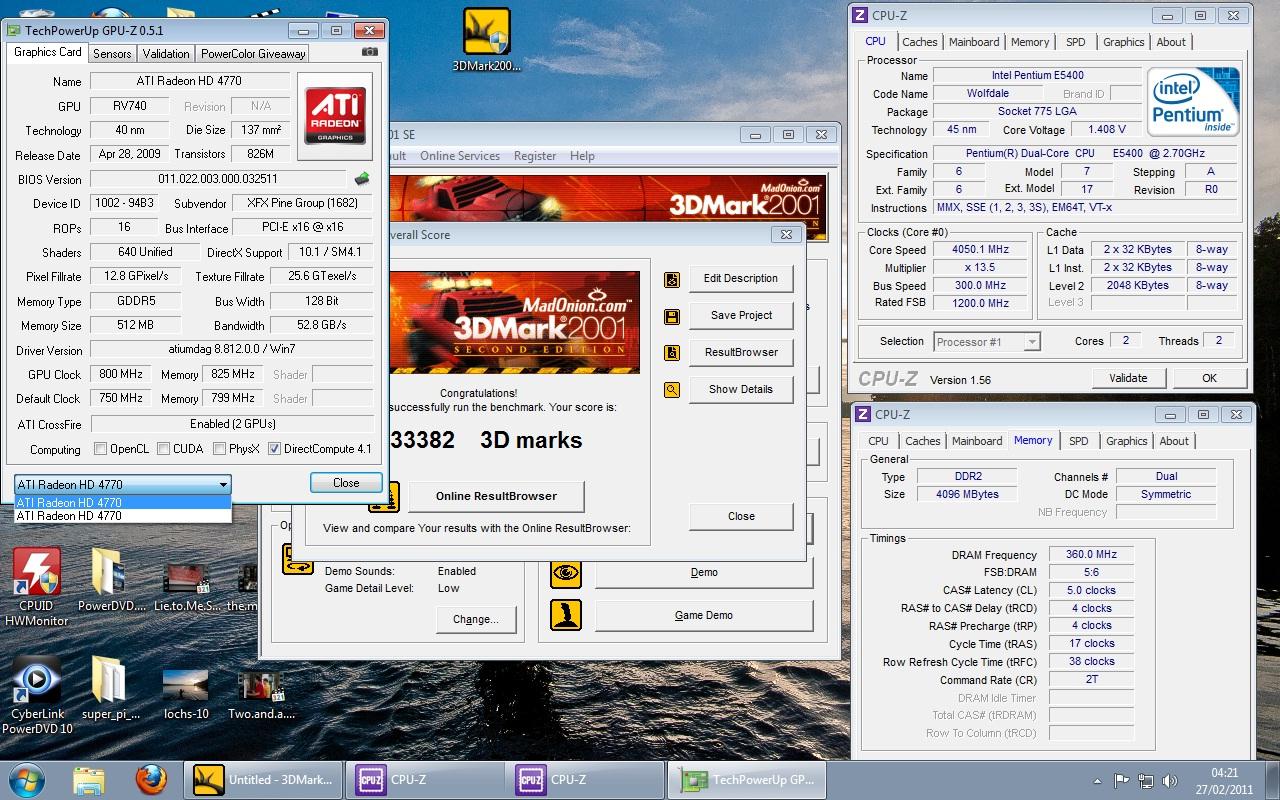
Task: Click the Show Details magnifier icon
Action: [672, 390]
